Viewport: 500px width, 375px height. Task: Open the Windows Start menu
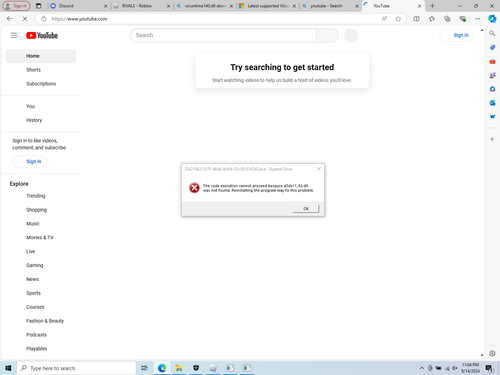(8, 368)
